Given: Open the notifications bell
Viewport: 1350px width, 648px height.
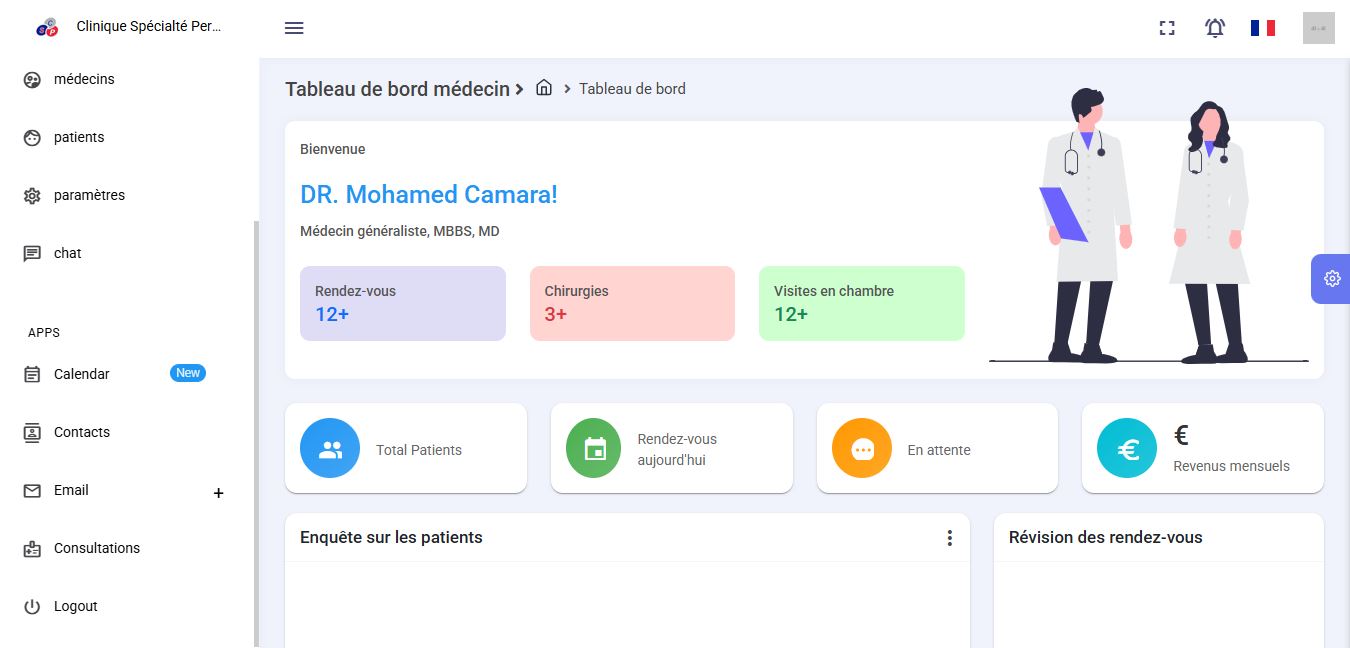Looking at the screenshot, I should (1215, 28).
